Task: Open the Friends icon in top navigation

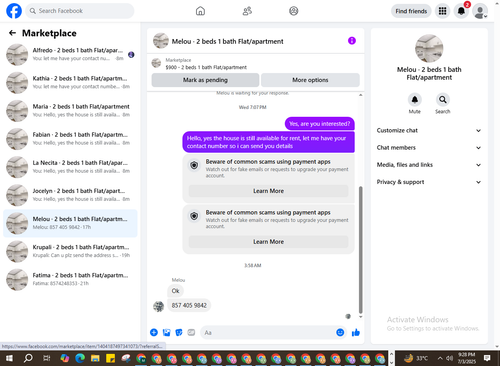Action: [247, 11]
